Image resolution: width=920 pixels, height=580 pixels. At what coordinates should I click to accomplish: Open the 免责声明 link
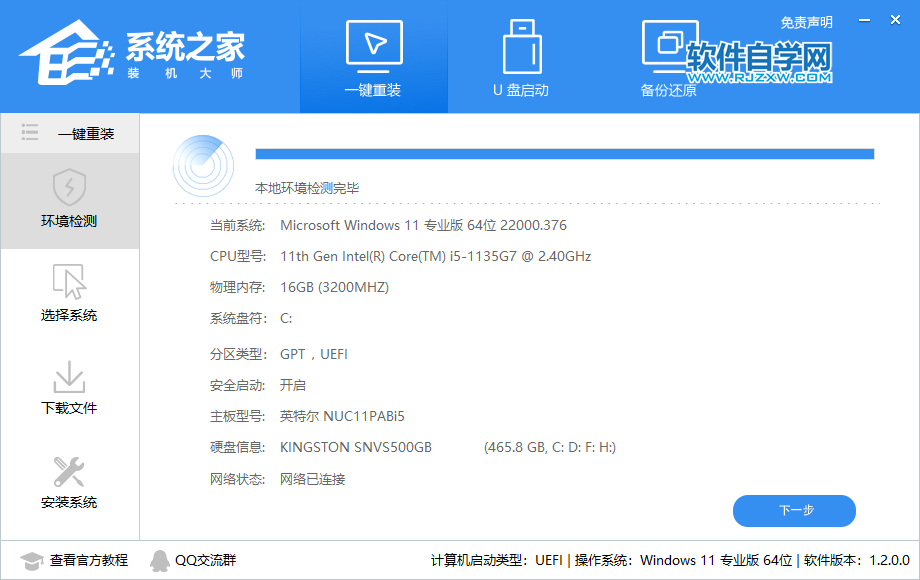pos(806,22)
